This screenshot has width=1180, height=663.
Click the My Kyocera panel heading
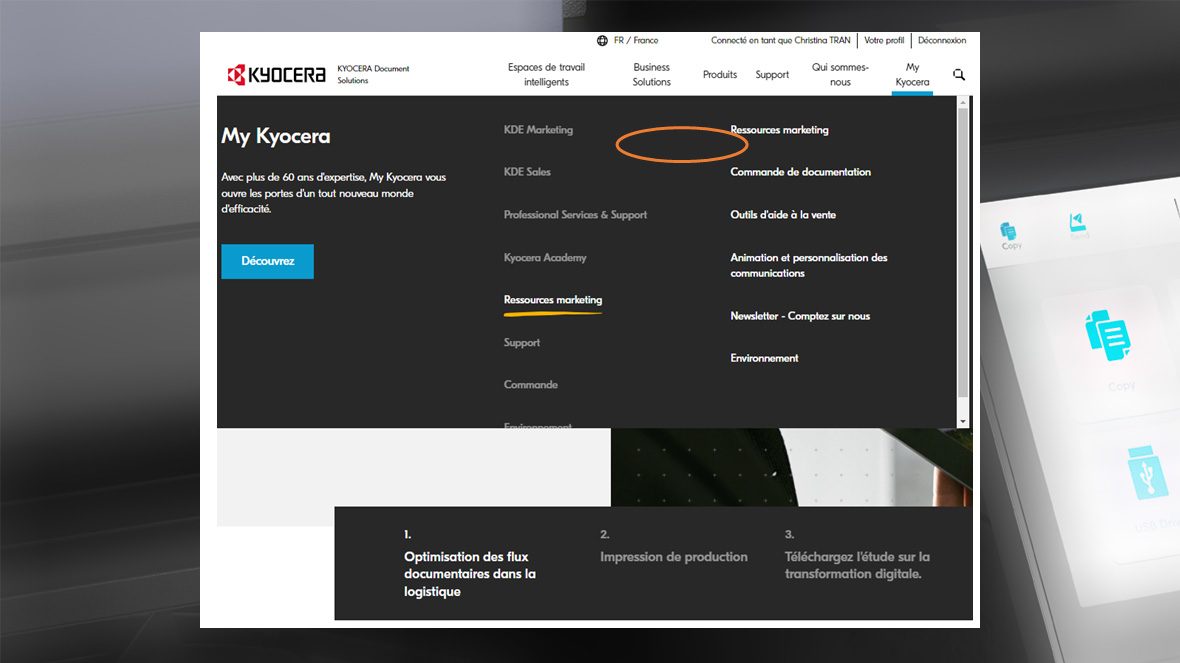tap(275, 136)
